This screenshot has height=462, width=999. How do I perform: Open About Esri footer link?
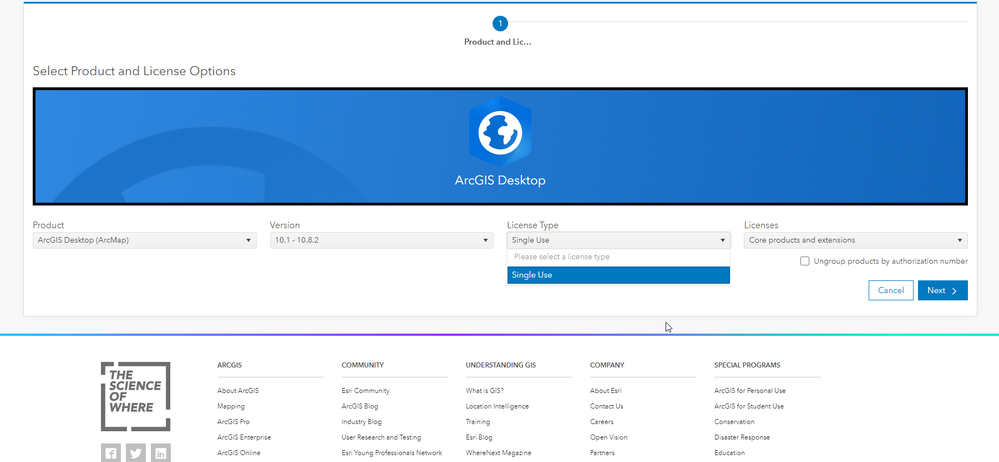tap(606, 391)
